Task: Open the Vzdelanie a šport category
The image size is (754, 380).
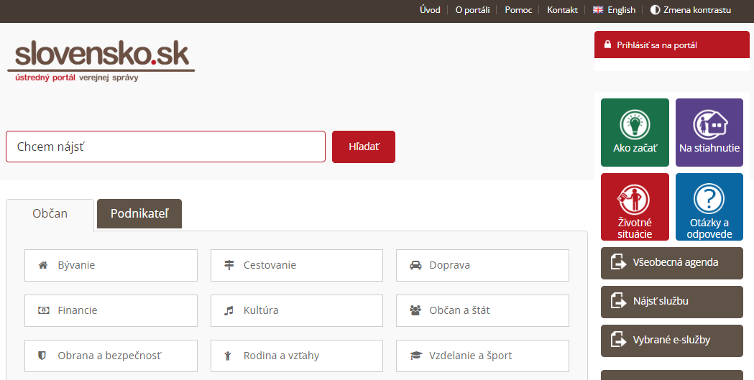Action: [x=482, y=355]
